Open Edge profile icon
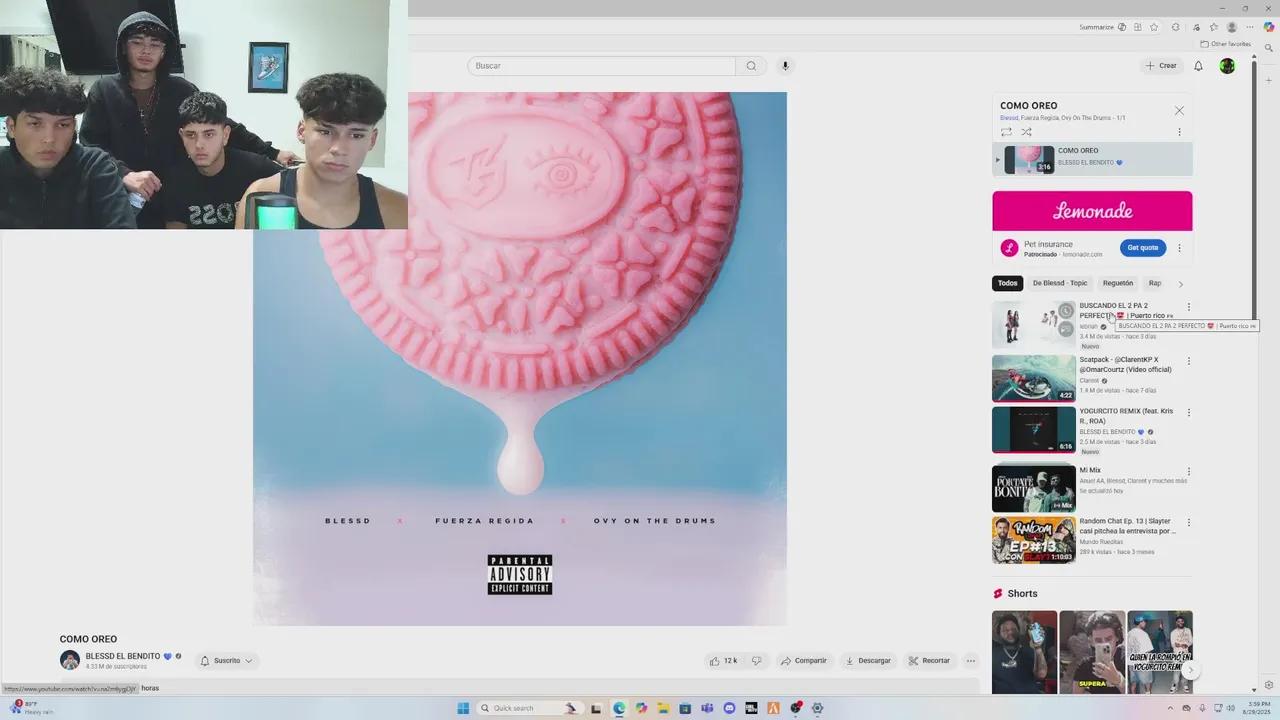This screenshot has height=720, width=1280. click(x=1232, y=27)
